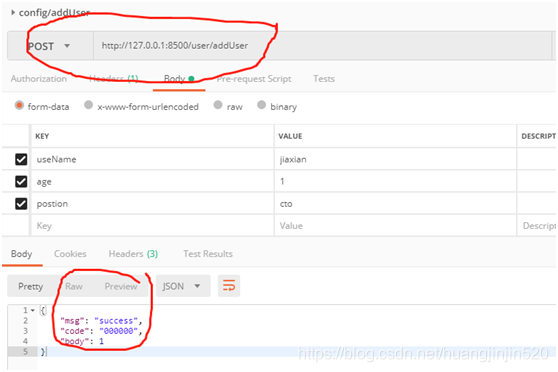View the response Headers (3) tab
This screenshot has height=372, width=558.
pyautogui.click(x=133, y=254)
